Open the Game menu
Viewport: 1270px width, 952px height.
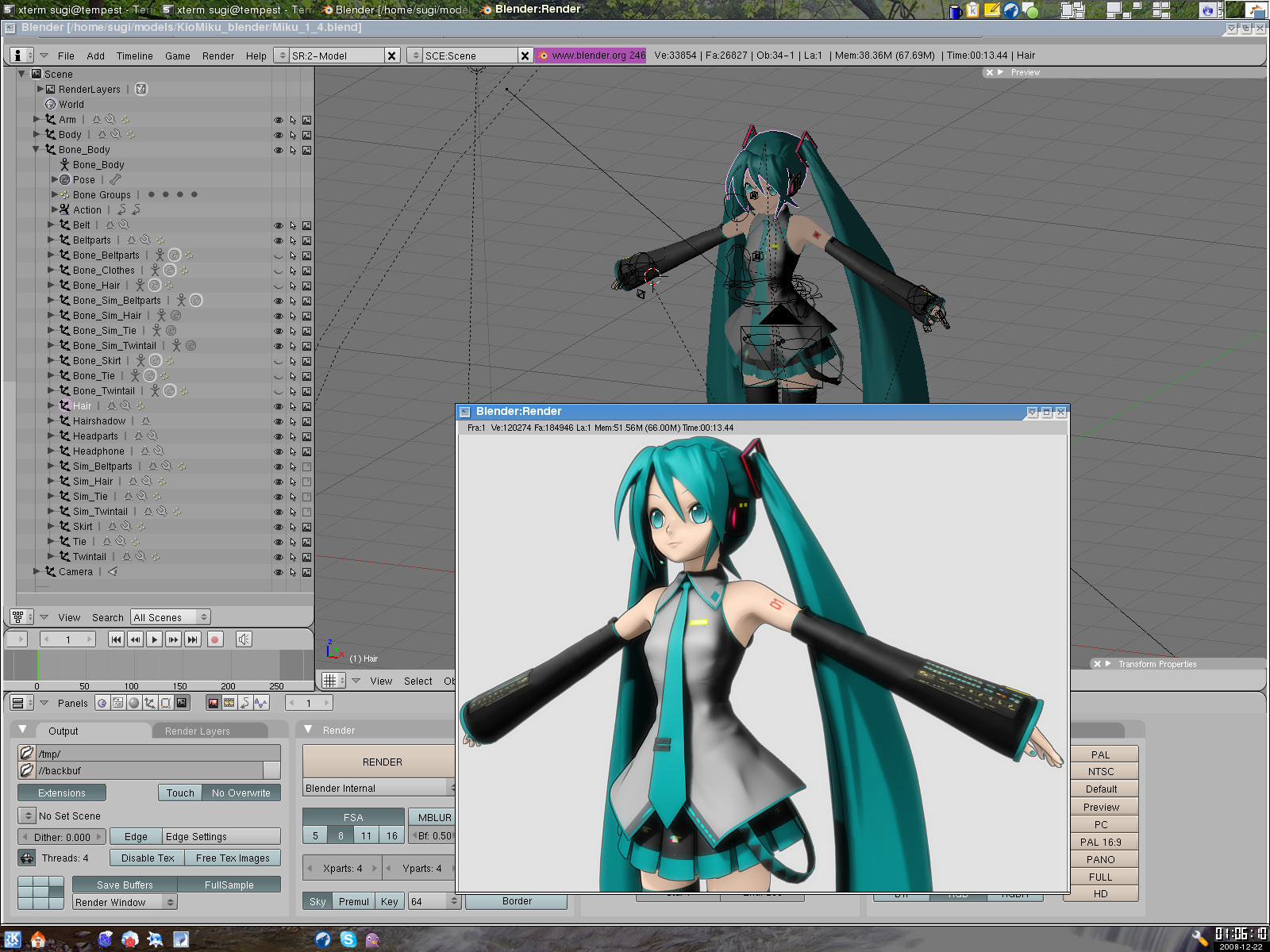click(x=177, y=56)
